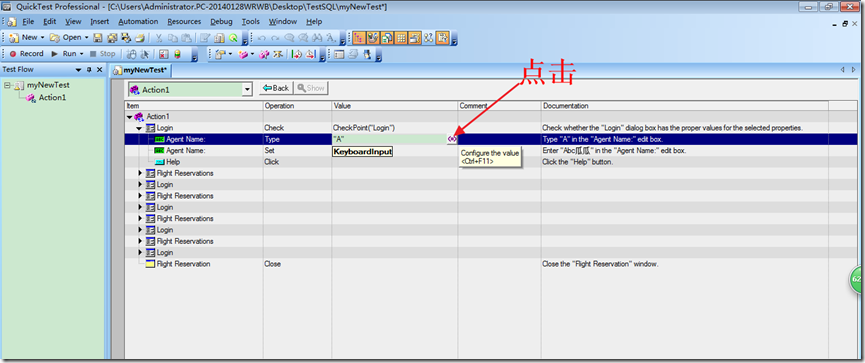
Task: Toggle the last orange highlighted view button
Action: pyautogui.click(x=442, y=38)
